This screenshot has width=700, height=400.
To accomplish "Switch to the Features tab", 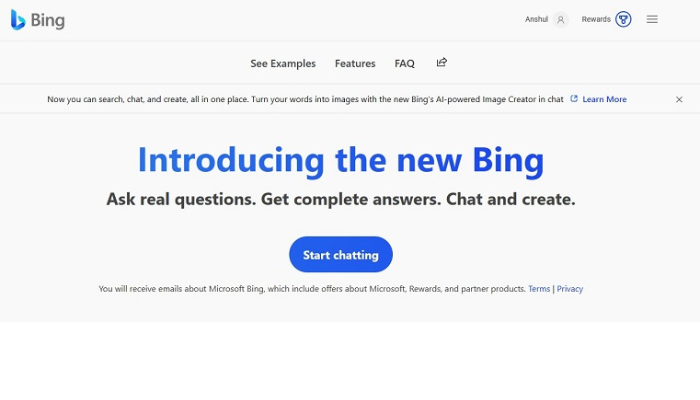I will point(355,63).
